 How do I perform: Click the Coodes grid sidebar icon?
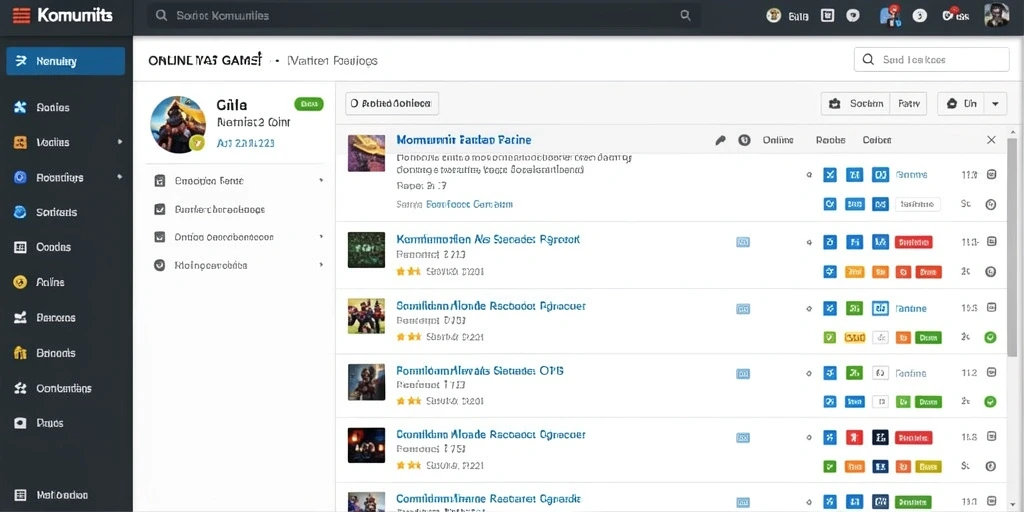pos(20,248)
